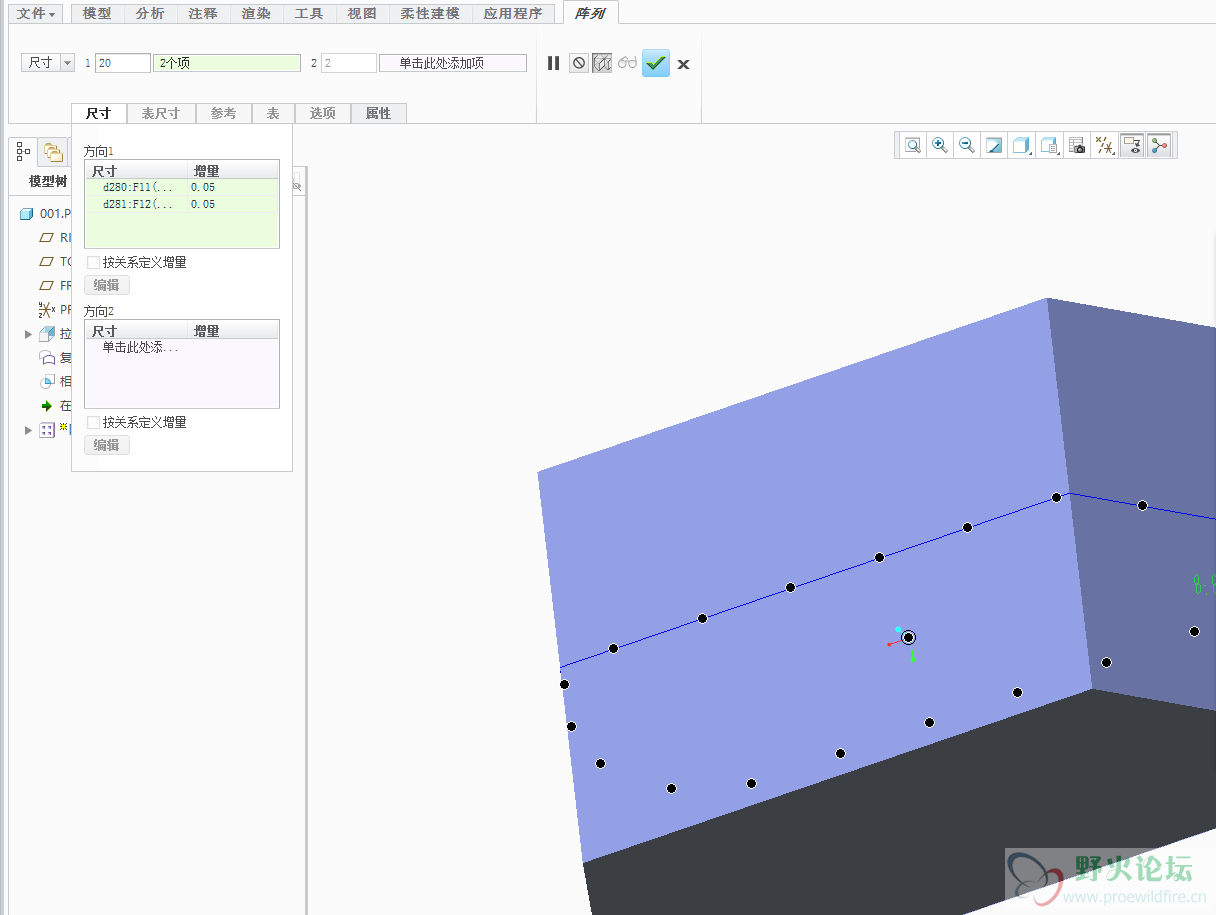Click the Zoom Out magnifier icon

[967, 145]
